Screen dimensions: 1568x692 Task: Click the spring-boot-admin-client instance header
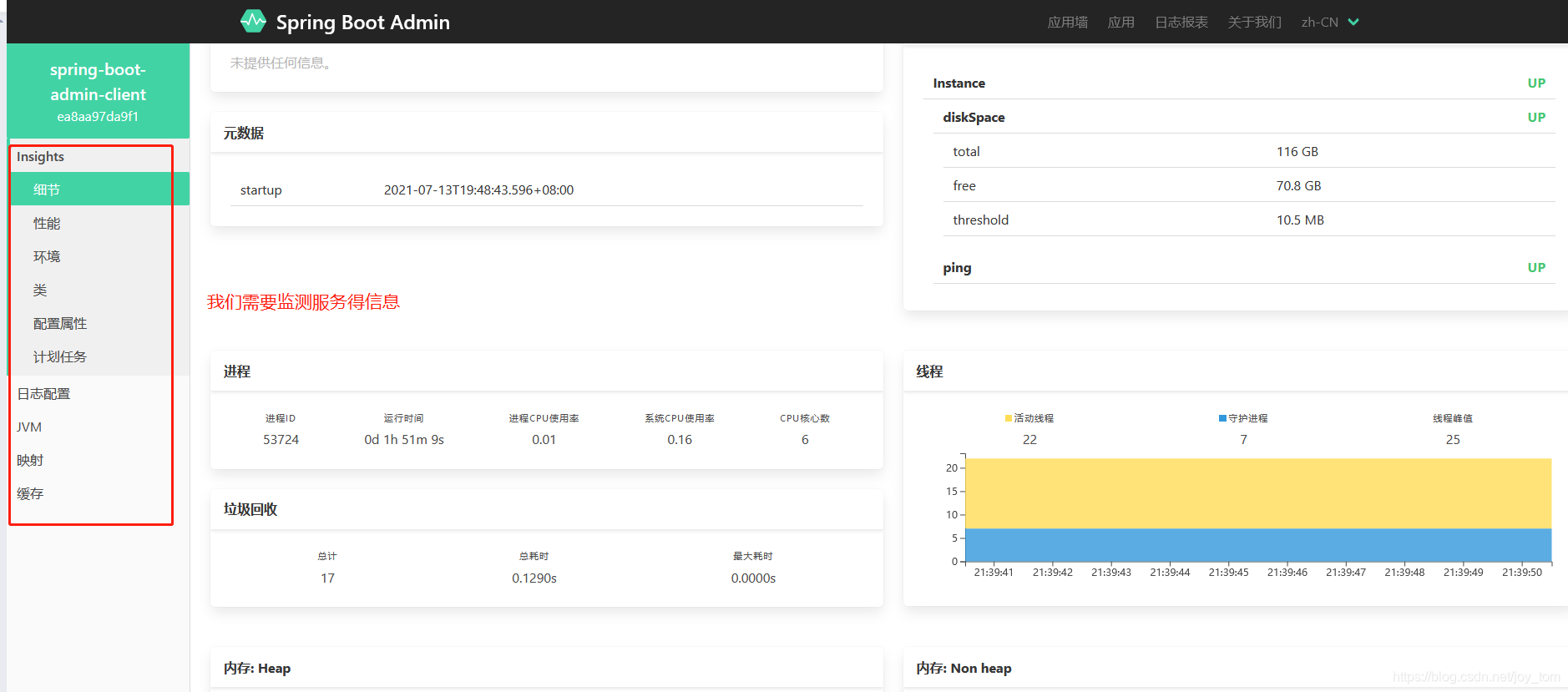[98, 91]
